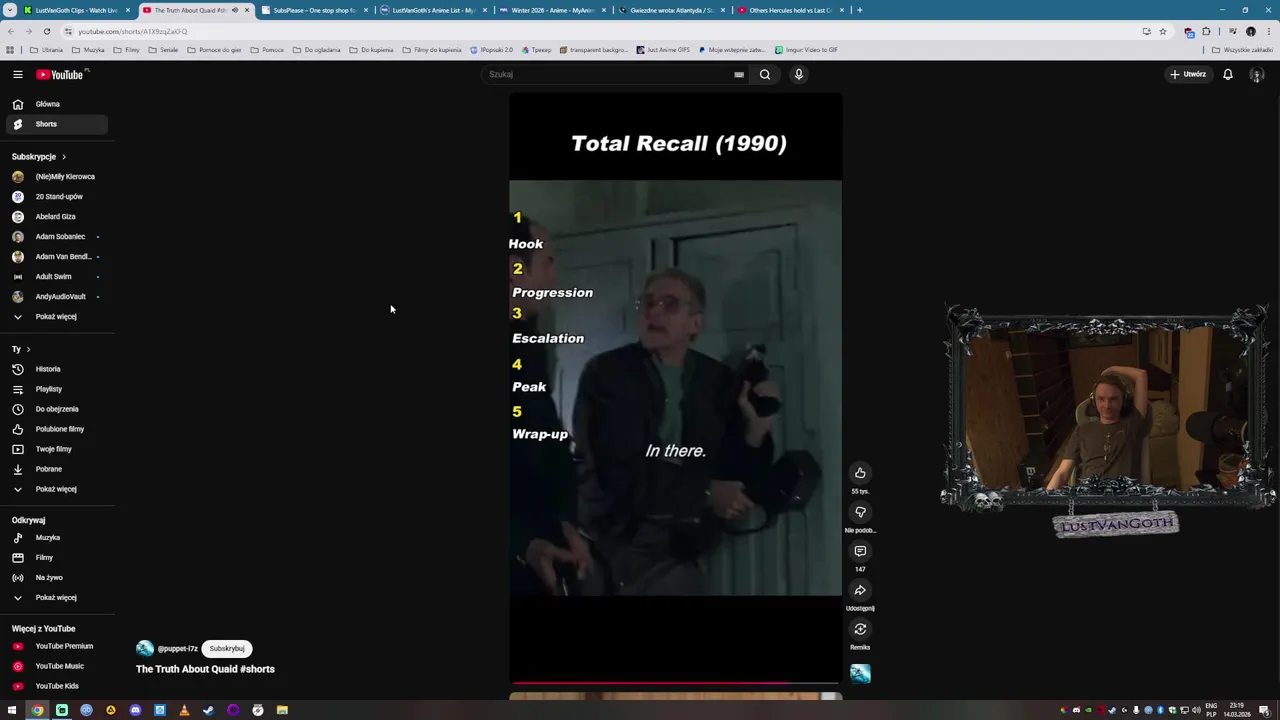
Task: Open YouTube Music link
Action: (56, 666)
